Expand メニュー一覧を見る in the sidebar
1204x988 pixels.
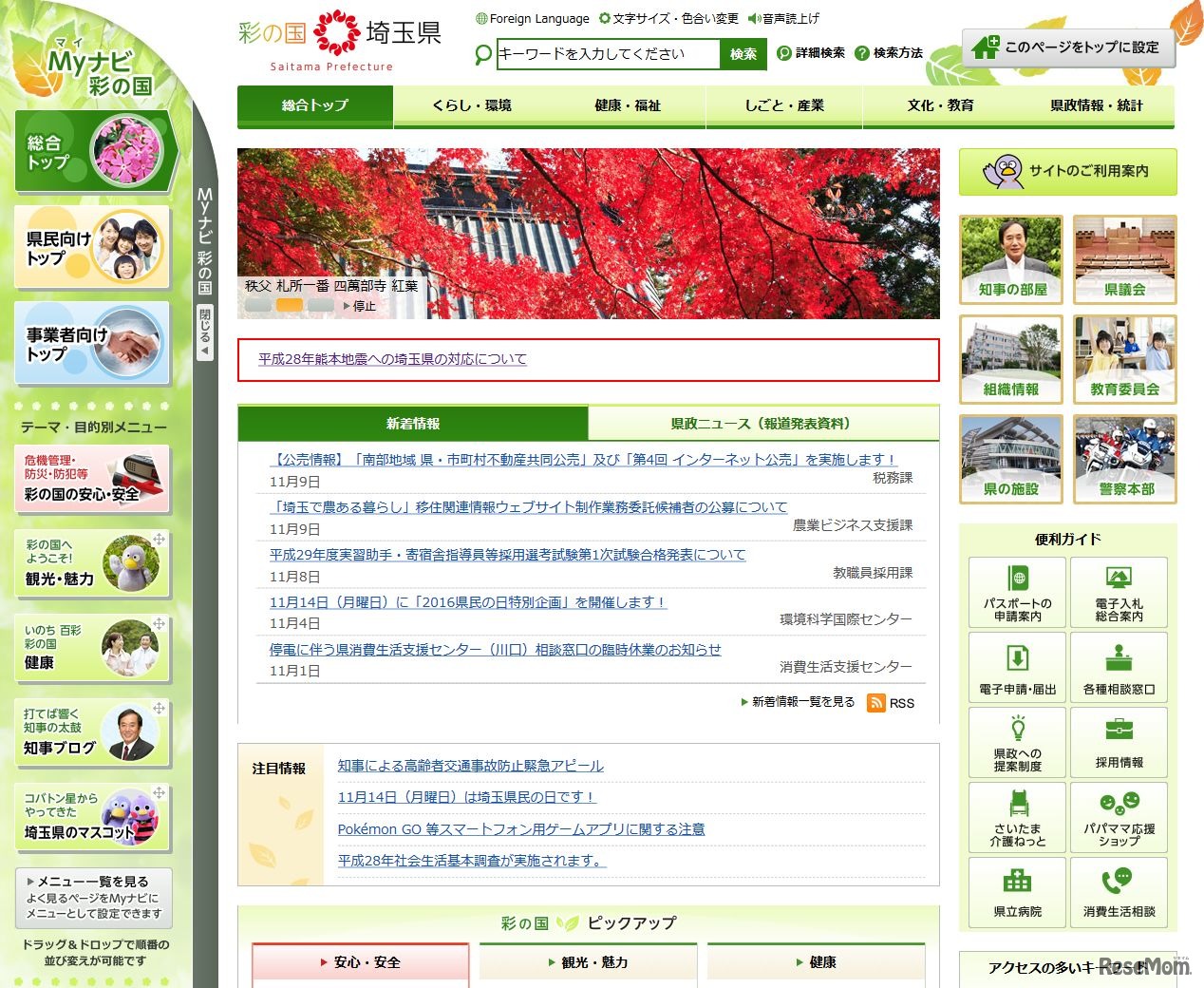pyautogui.click(x=94, y=897)
